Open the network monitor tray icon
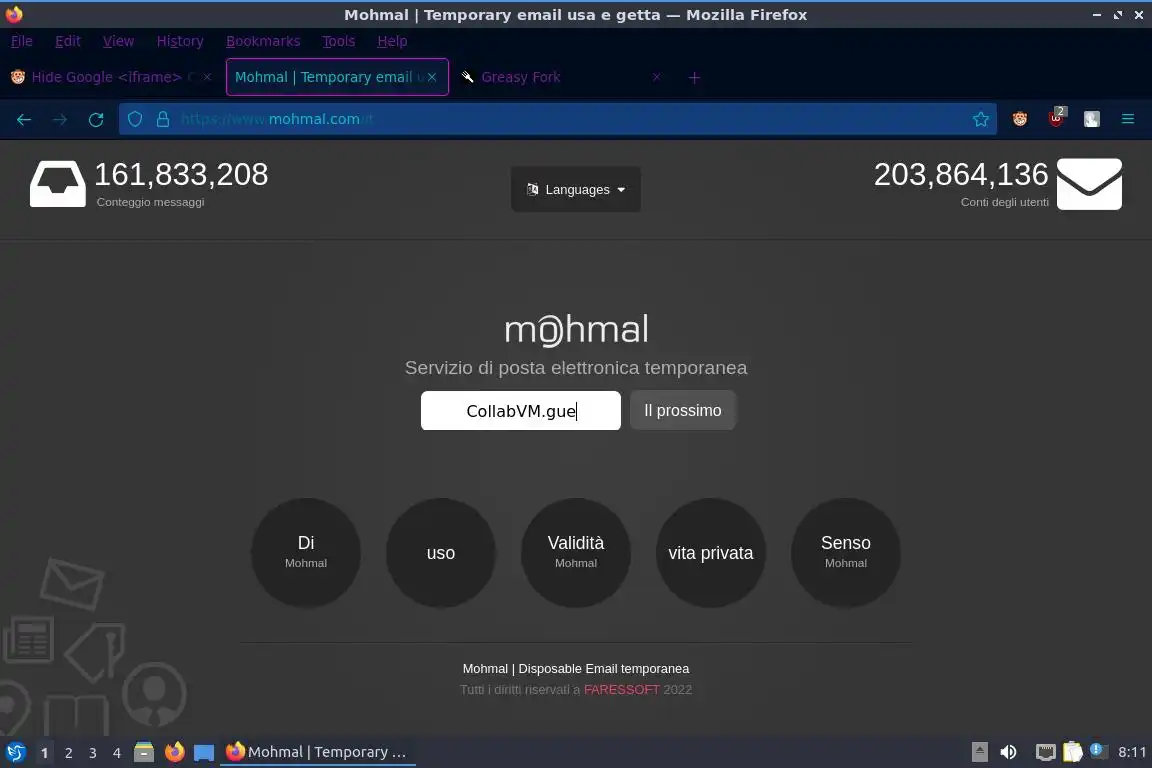This screenshot has width=1152, height=768. [1045, 752]
